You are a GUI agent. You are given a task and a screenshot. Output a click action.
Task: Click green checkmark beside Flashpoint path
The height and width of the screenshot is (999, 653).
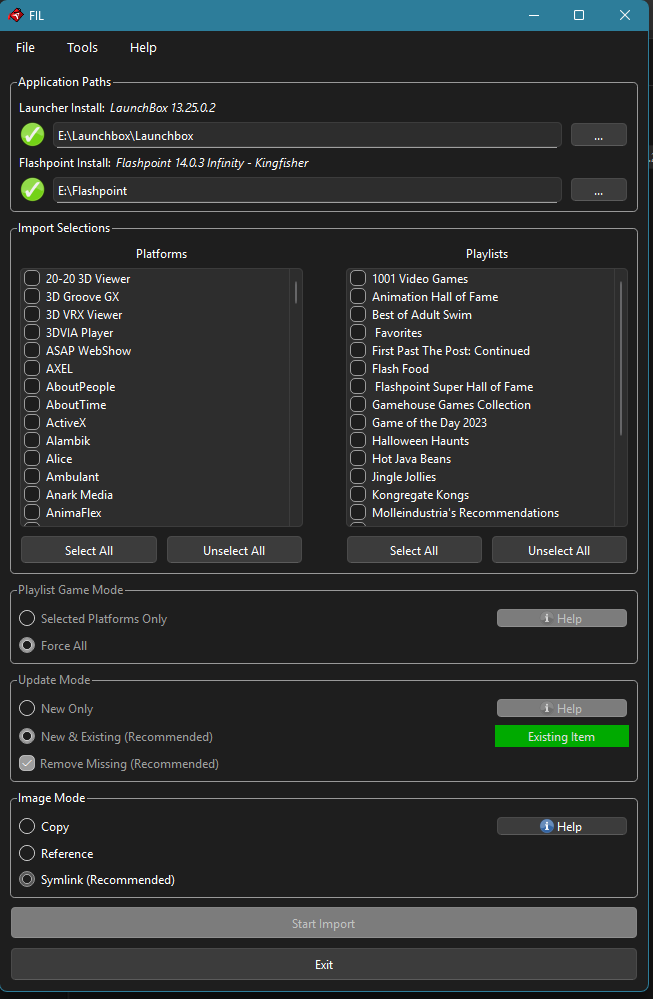click(x=33, y=190)
